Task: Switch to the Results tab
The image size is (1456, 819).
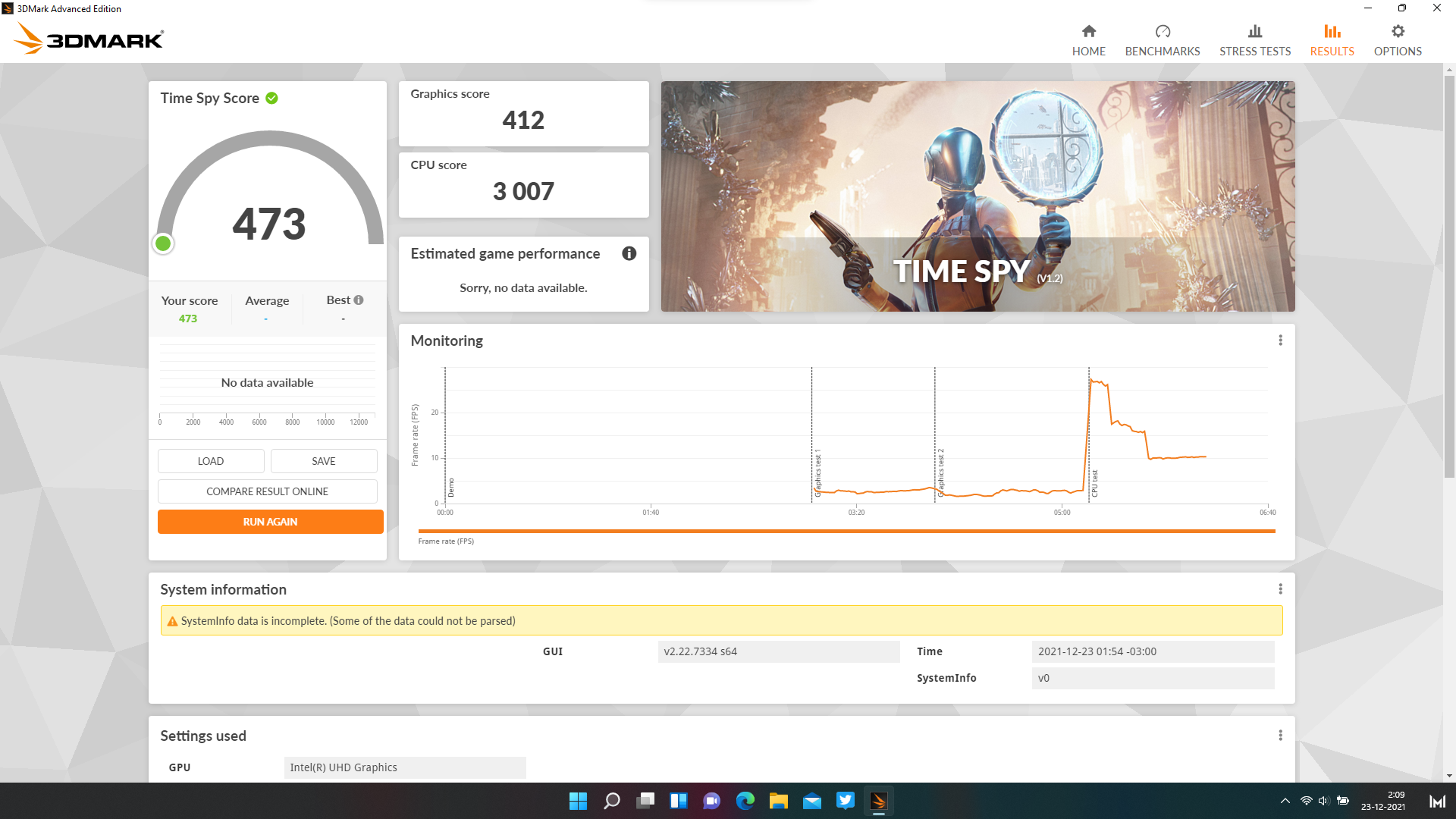Action: point(1332,40)
